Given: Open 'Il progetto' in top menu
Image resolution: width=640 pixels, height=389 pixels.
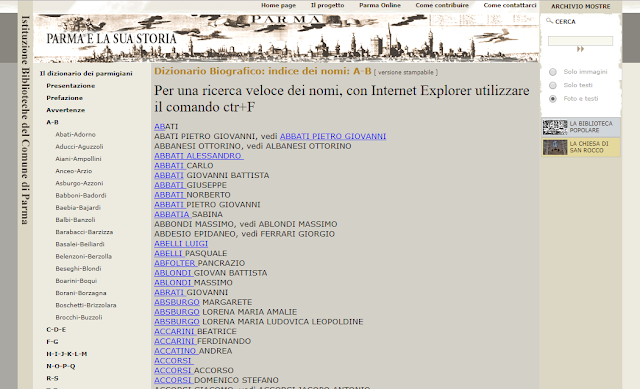Looking at the screenshot, I should point(327,5).
